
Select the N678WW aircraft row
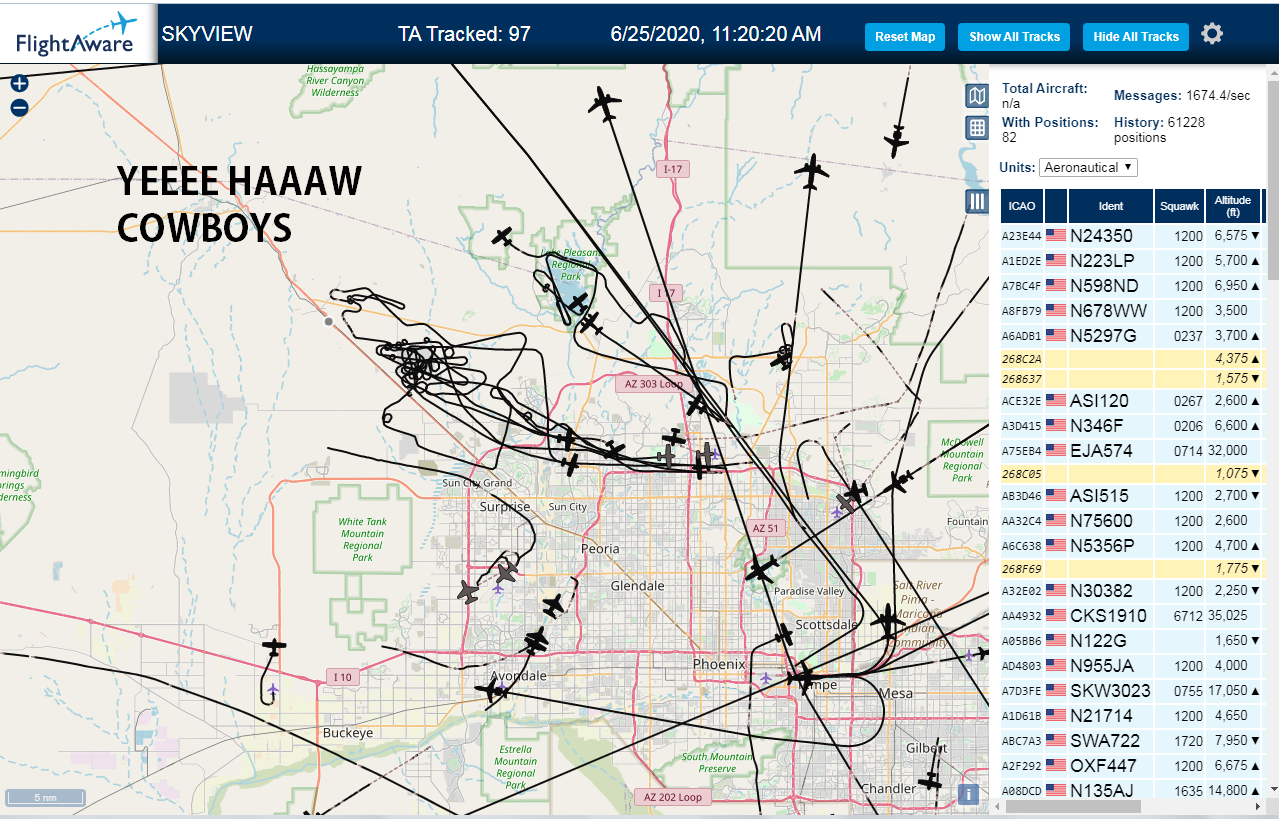pos(1134,311)
